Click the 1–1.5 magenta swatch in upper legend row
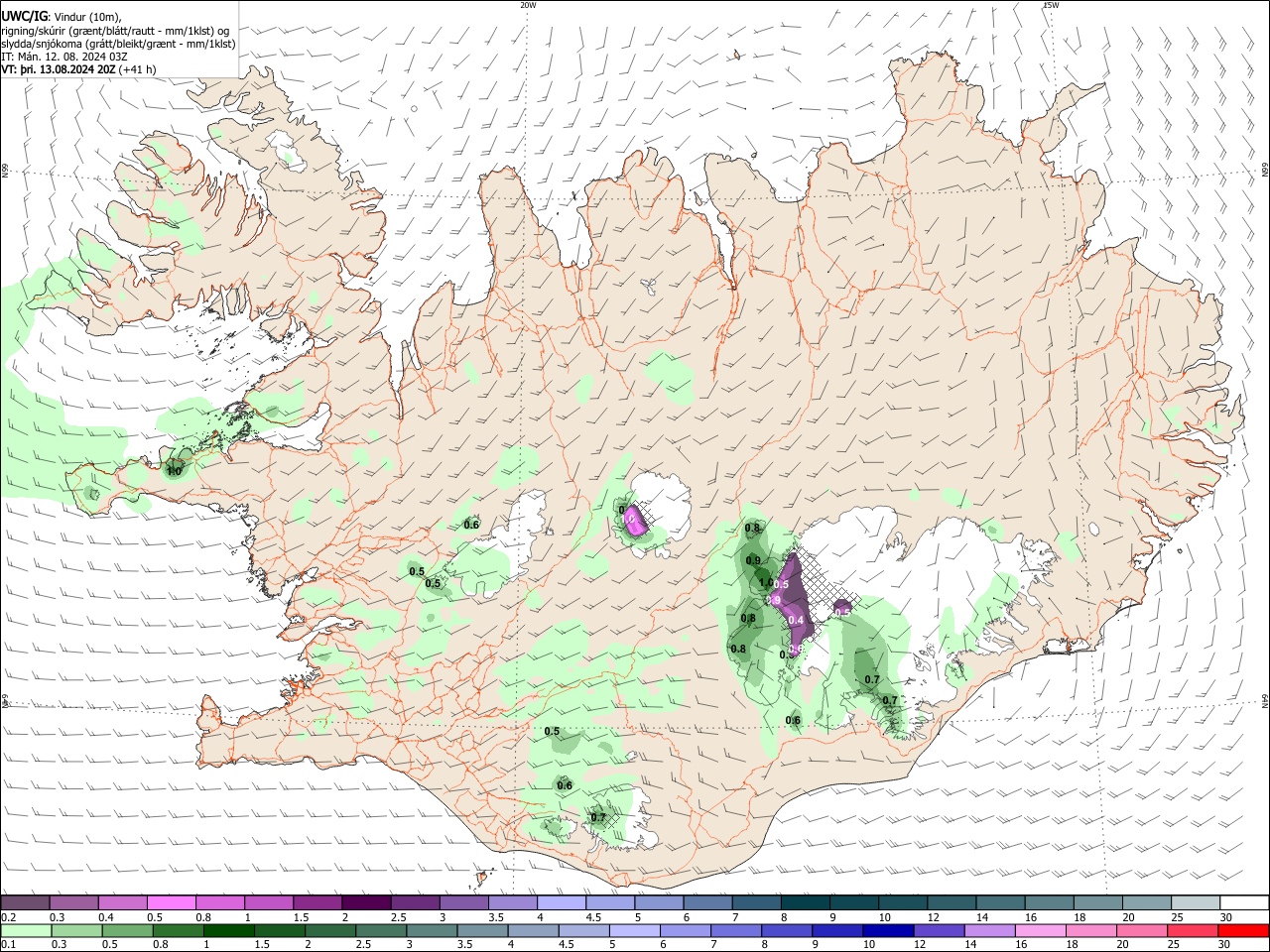Viewport: 1270px width, 952px height. point(268,903)
